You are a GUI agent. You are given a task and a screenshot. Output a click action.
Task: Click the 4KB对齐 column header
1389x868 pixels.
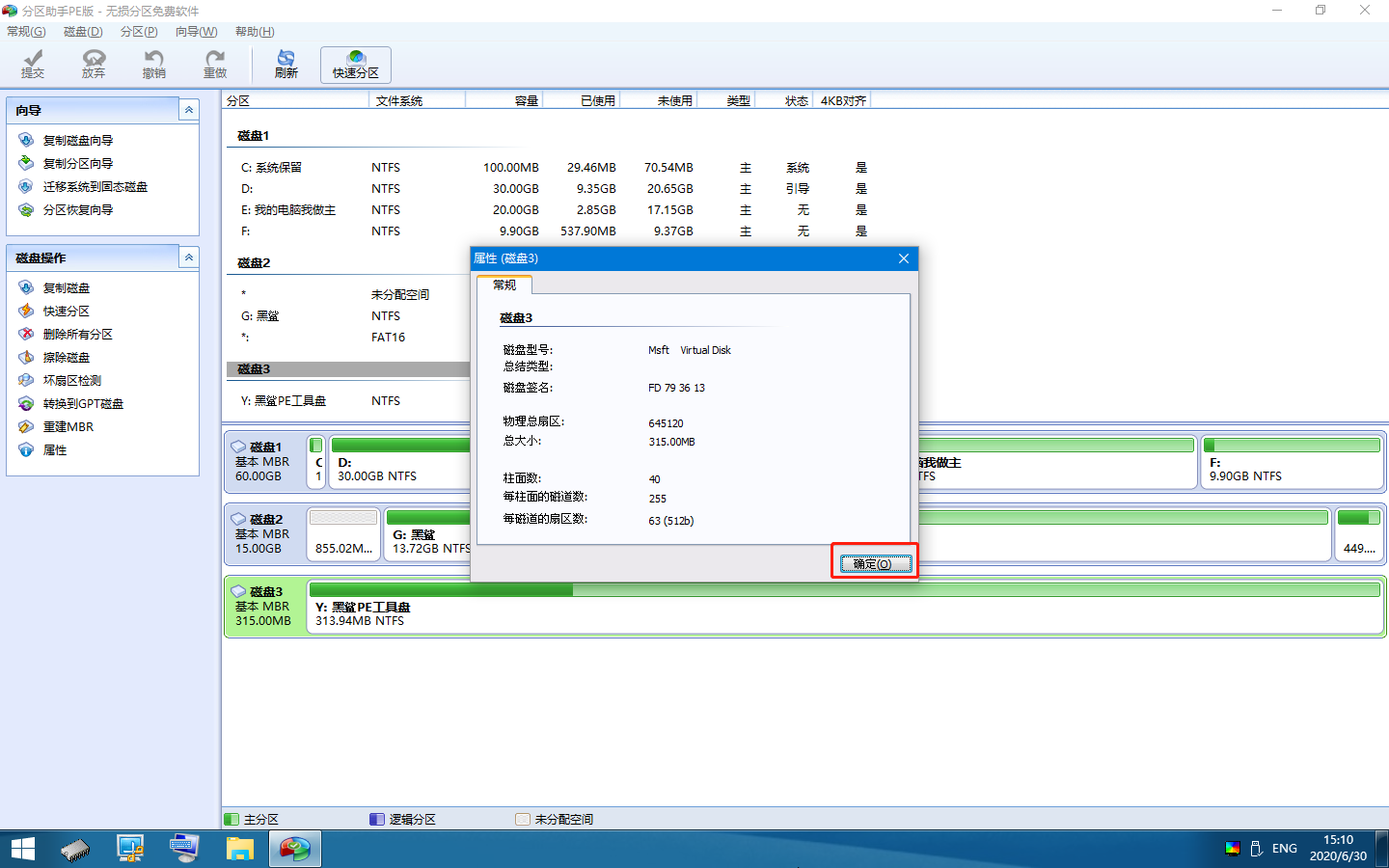pyautogui.click(x=843, y=100)
